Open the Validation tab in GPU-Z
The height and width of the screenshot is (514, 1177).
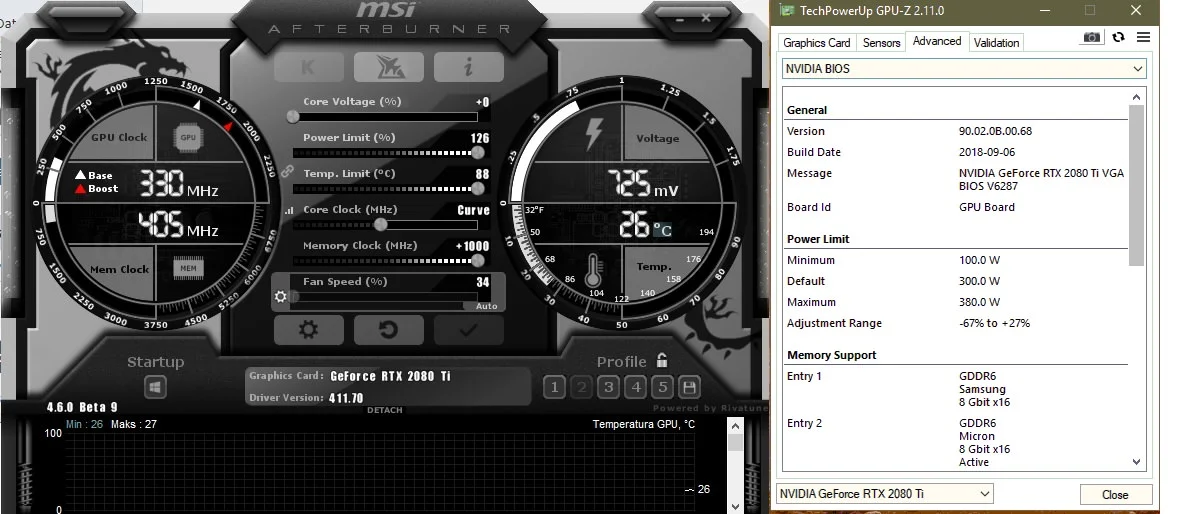[x=996, y=43]
